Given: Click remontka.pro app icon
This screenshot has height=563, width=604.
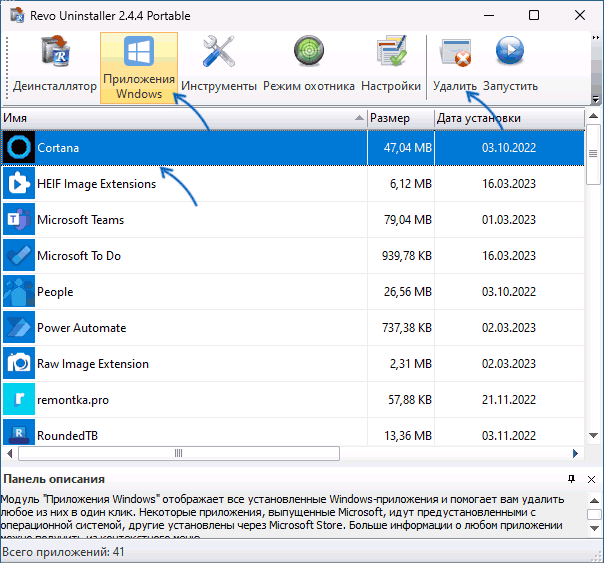Looking at the screenshot, I should [19, 400].
